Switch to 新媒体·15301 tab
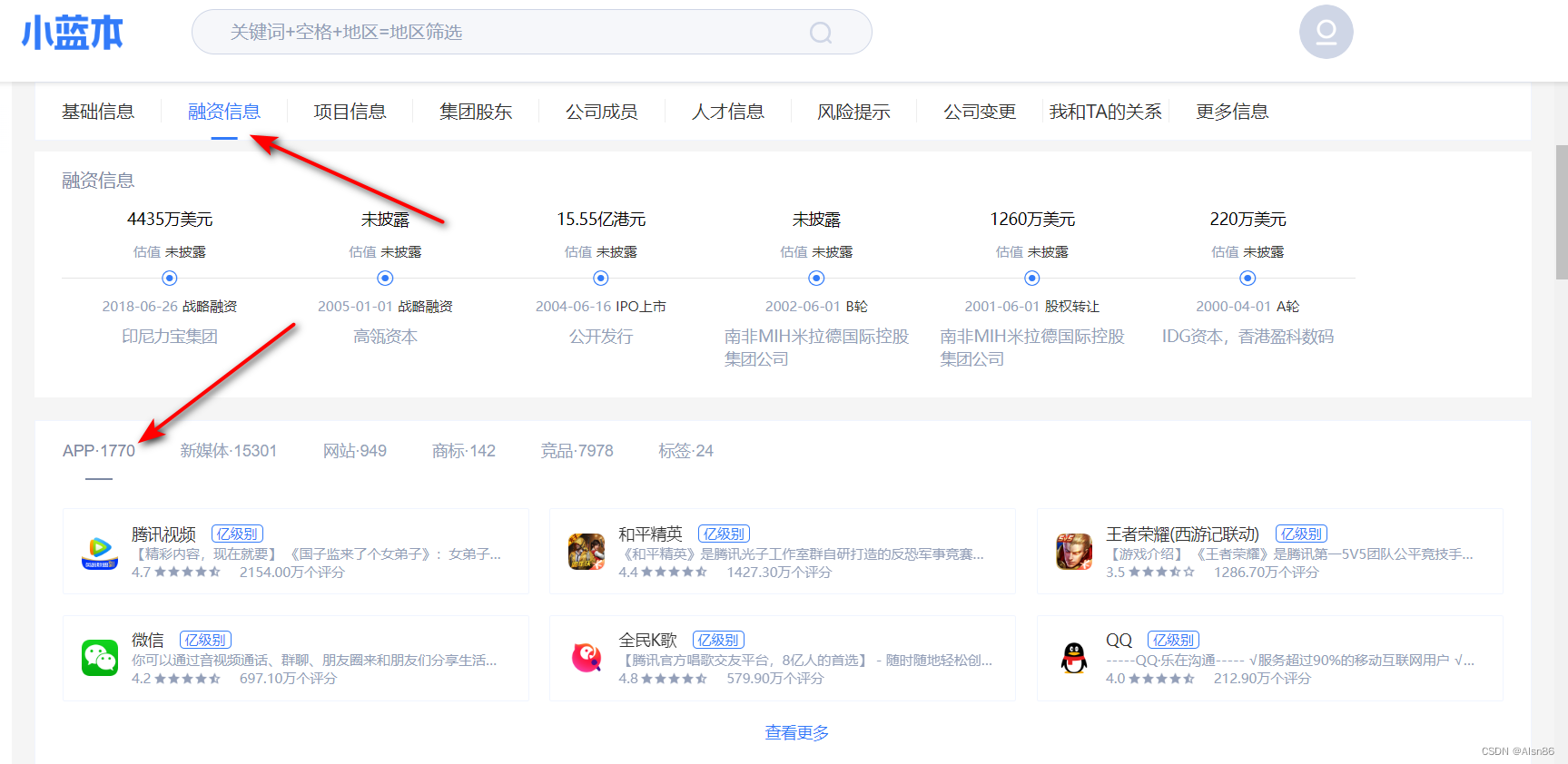Image resolution: width=1568 pixels, height=764 pixels. coord(229,451)
